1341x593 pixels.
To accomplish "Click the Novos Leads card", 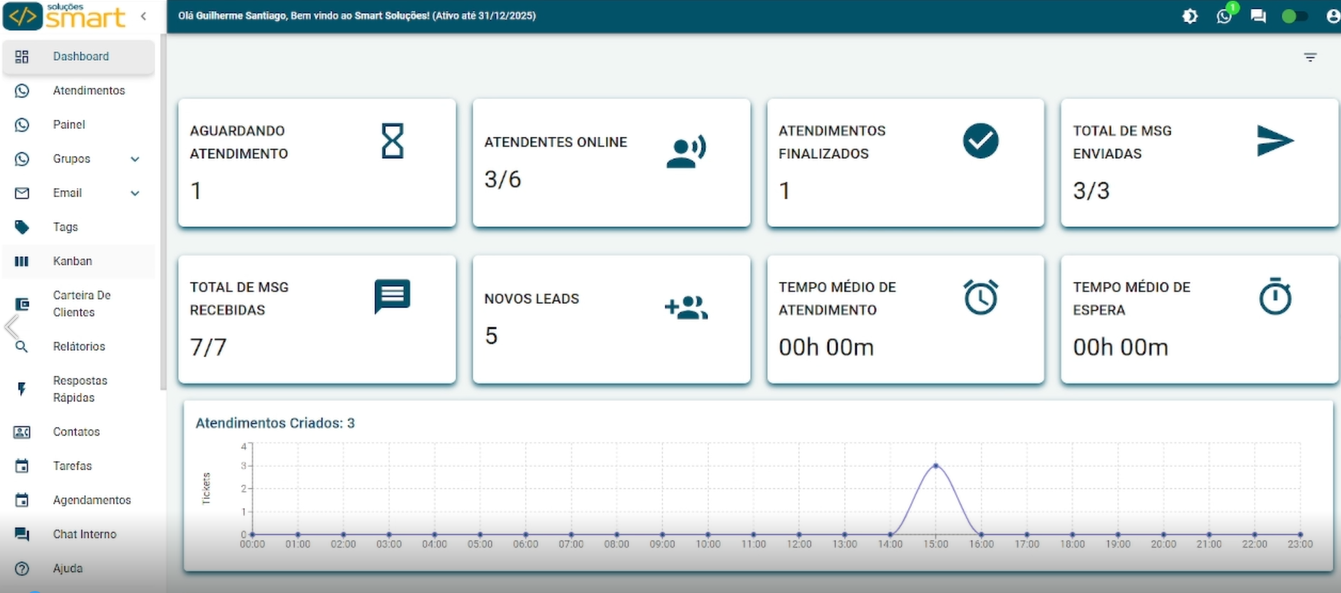I will click(611, 319).
